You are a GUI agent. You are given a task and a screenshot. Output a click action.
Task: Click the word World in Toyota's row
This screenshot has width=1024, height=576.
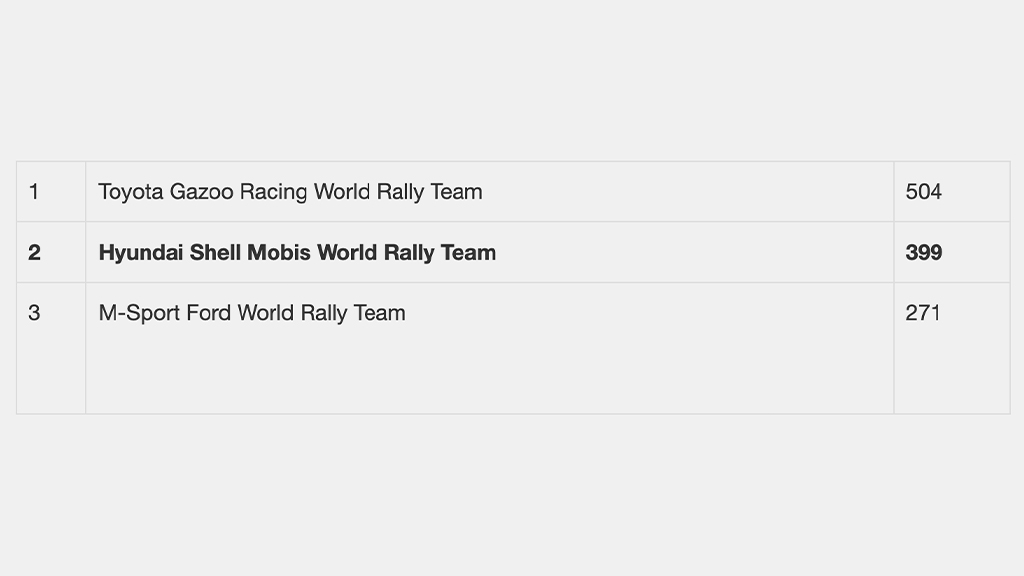coord(342,192)
